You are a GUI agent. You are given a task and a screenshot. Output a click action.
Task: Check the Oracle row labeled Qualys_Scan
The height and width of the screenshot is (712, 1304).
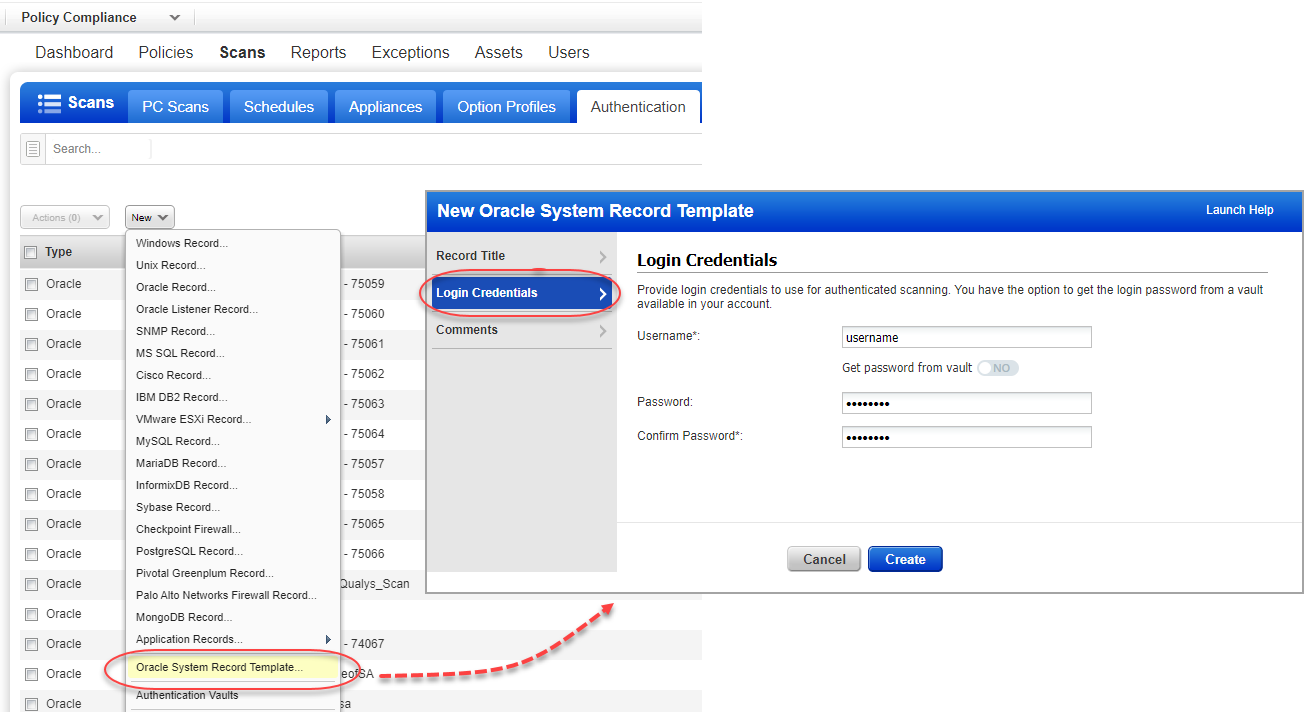[x=31, y=584]
